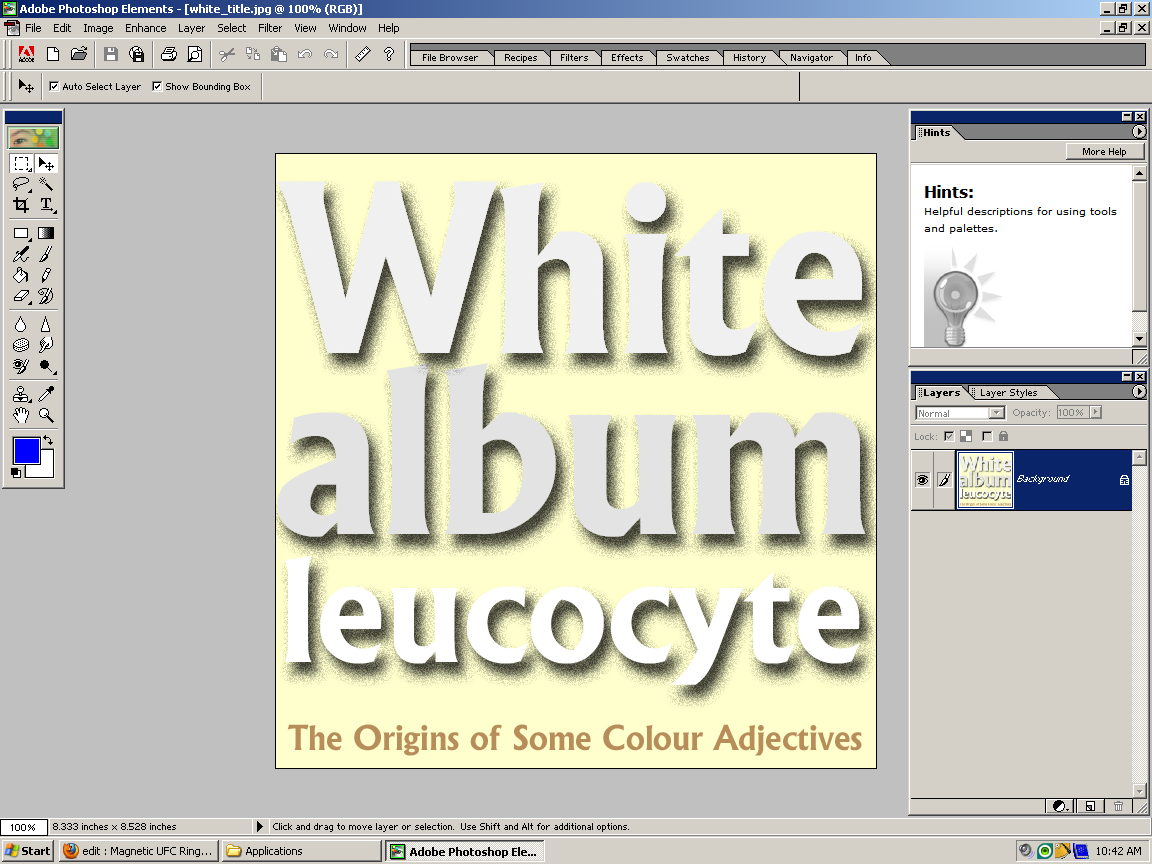Viewport: 1152px width, 864px height.
Task: Create a new layer in Layers palette
Action: click(1090, 806)
